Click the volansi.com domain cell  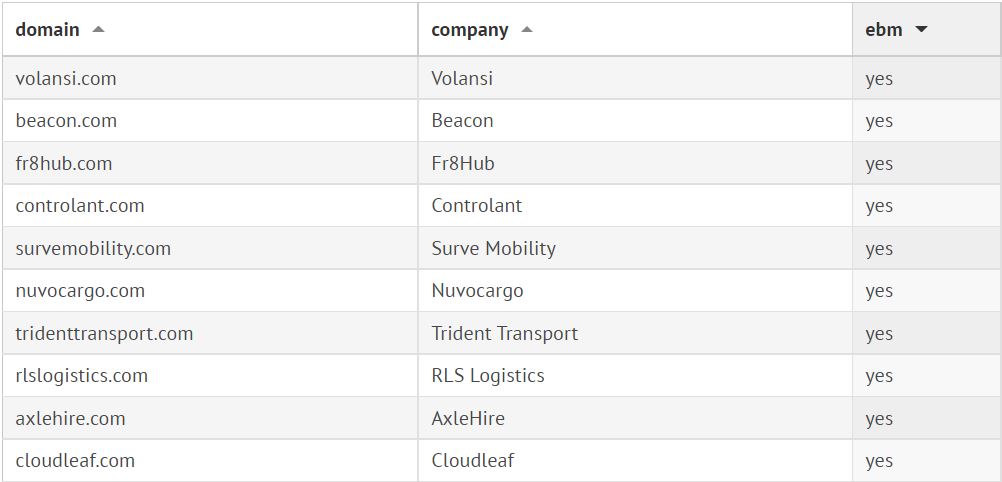[x=66, y=78]
